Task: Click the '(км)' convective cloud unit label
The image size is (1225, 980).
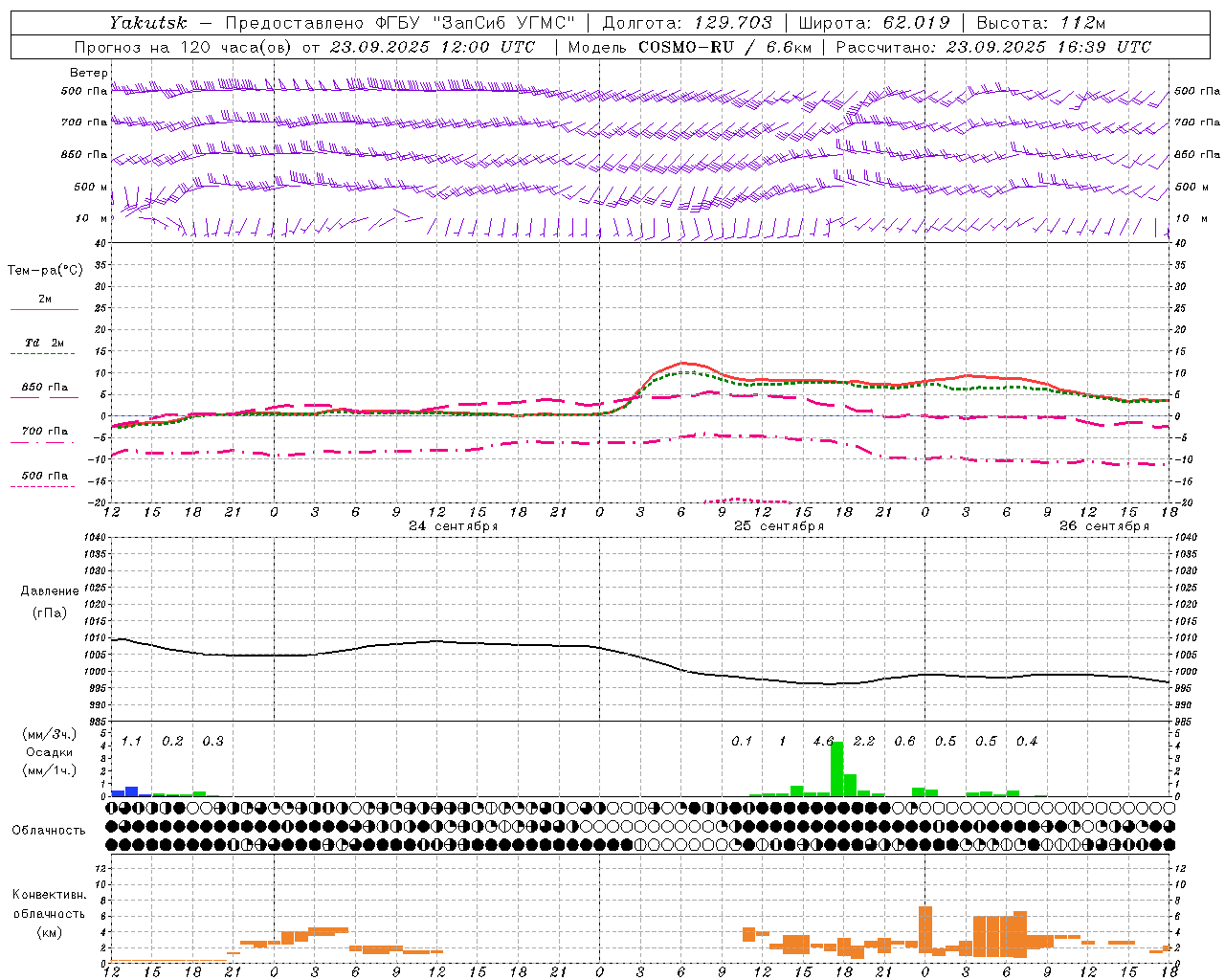Action: pos(49,932)
